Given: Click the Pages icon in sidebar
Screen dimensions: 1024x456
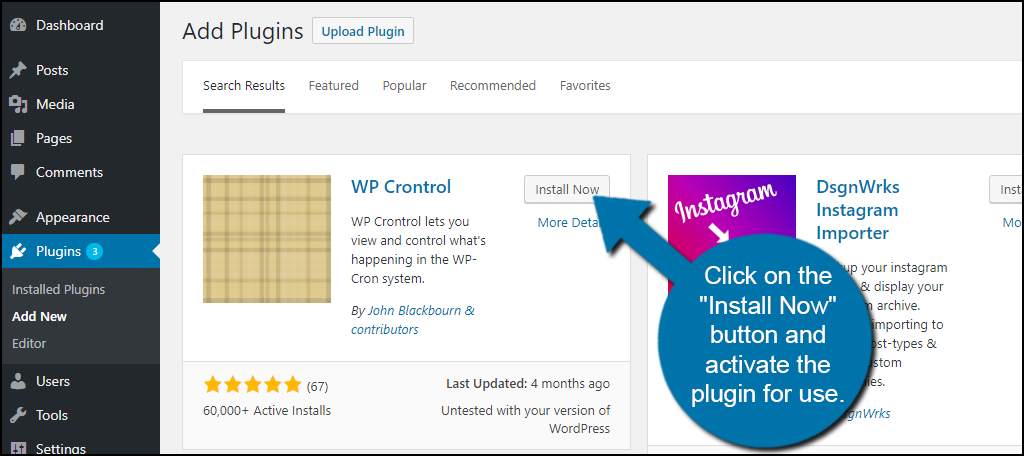Looking at the screenshot, I should pos(18,138).
